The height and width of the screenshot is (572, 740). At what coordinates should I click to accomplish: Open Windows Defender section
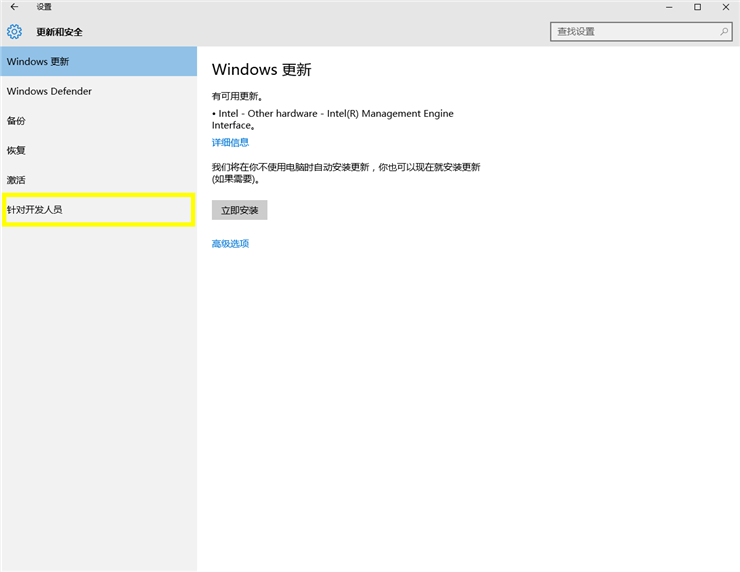coord(99,91)
